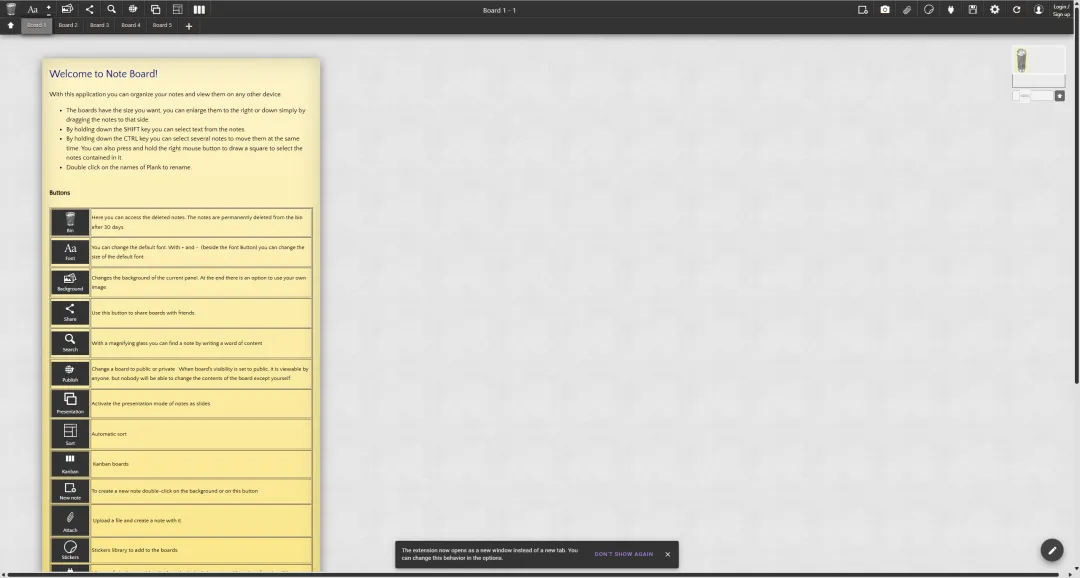Activate presentation mode from the toolbar
Image resolution: width=1080 pixels, height=578 pixels.
point(155,10)
